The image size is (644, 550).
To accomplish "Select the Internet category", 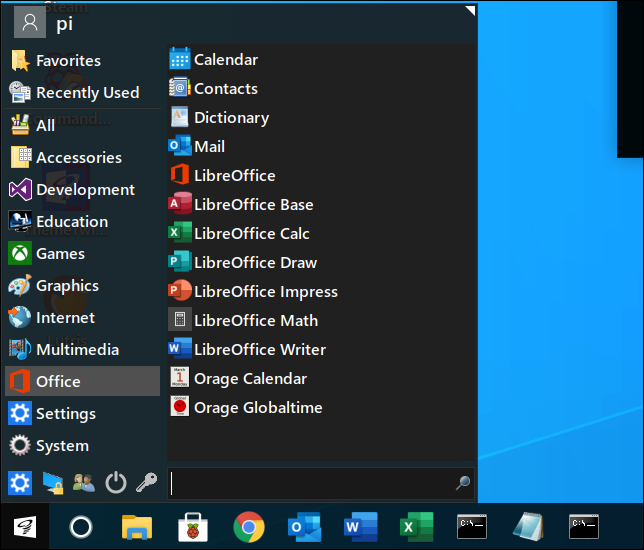I will 65,317.
